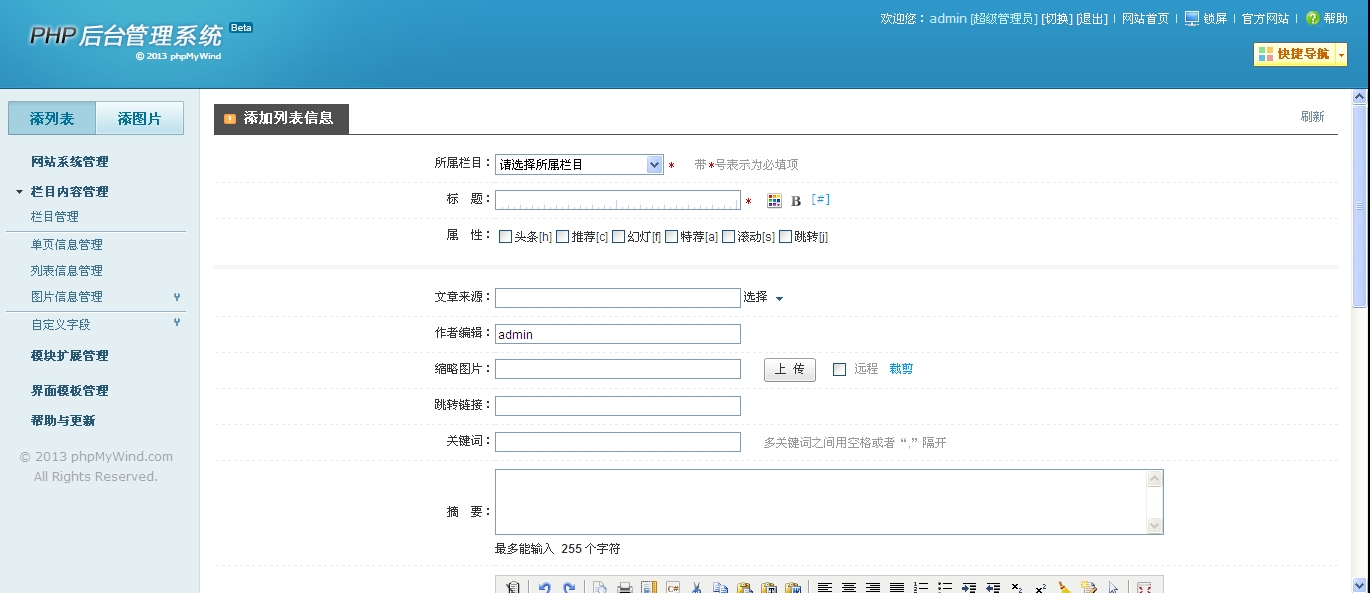Select the Cut tool in the editor toolbar

click(x=695, y=586)
